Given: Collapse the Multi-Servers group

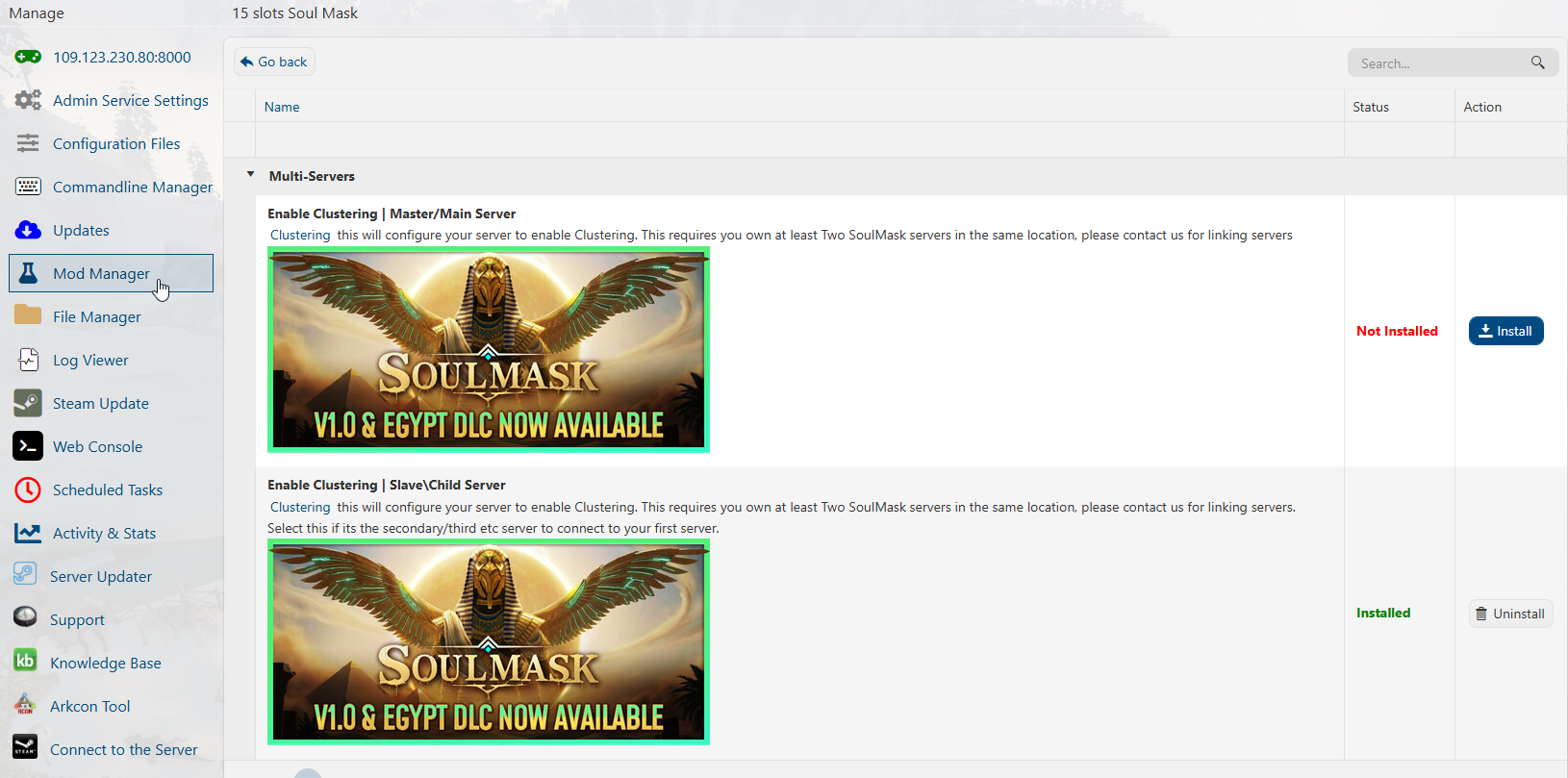Looking at the screenshot, I should pyautogui.click(x=251, y=175).
